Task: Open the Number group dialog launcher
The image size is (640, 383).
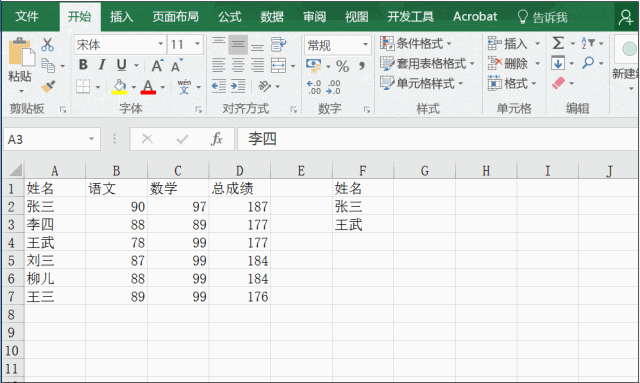Action: [x=367, y=109]
